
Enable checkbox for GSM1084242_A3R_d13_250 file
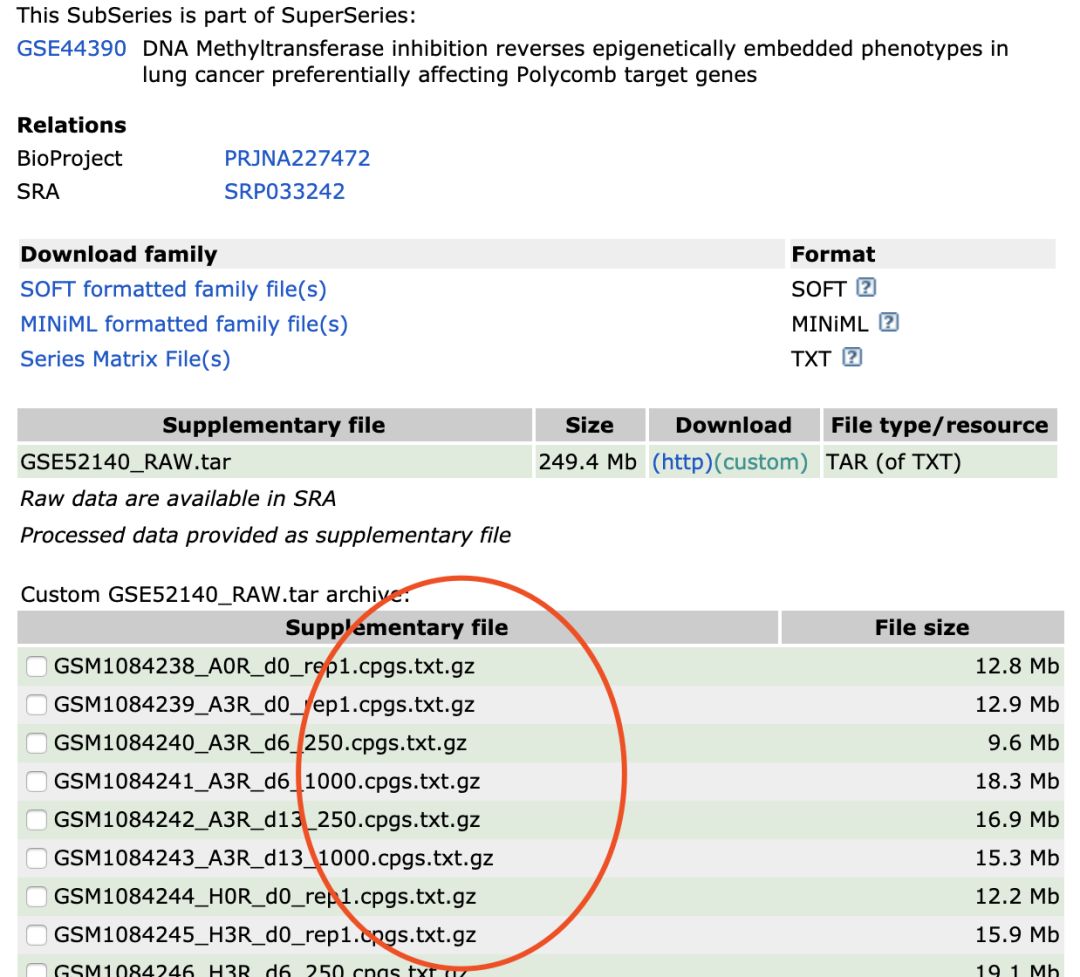(x=37, y=820)
